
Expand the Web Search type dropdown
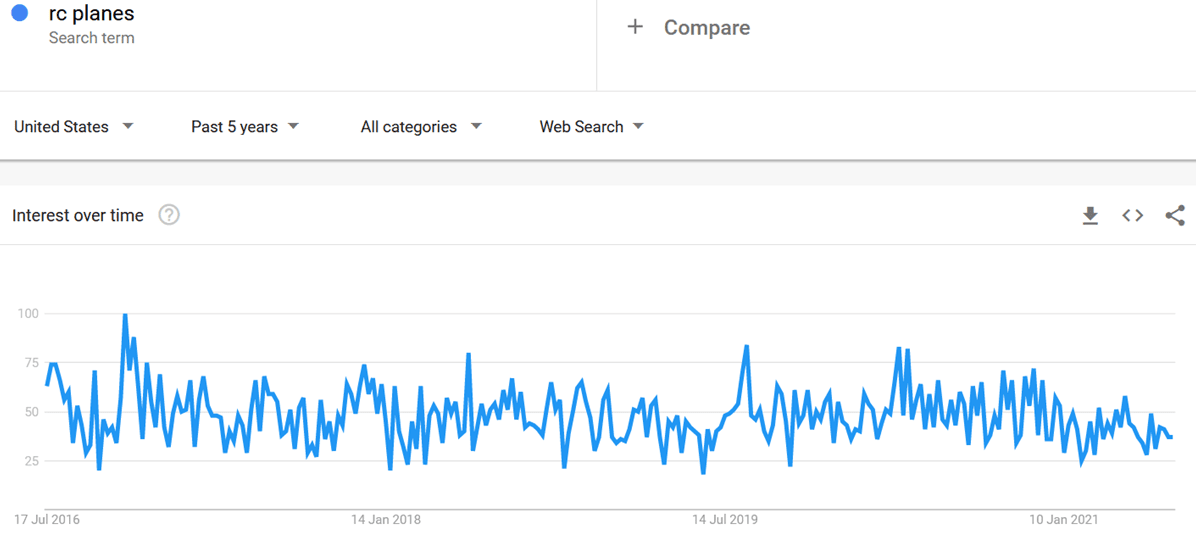[x=591, y=127]
